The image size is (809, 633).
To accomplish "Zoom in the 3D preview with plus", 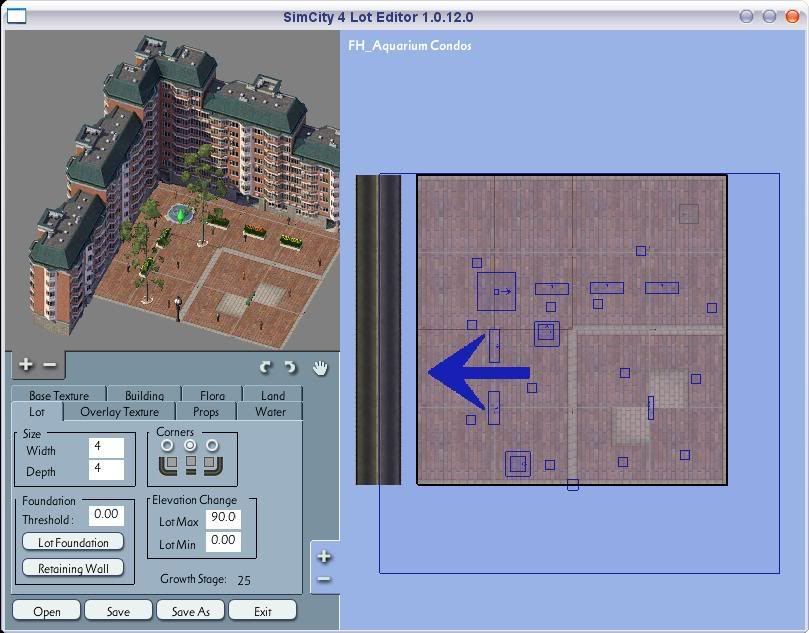I will (x=25, y=365).
